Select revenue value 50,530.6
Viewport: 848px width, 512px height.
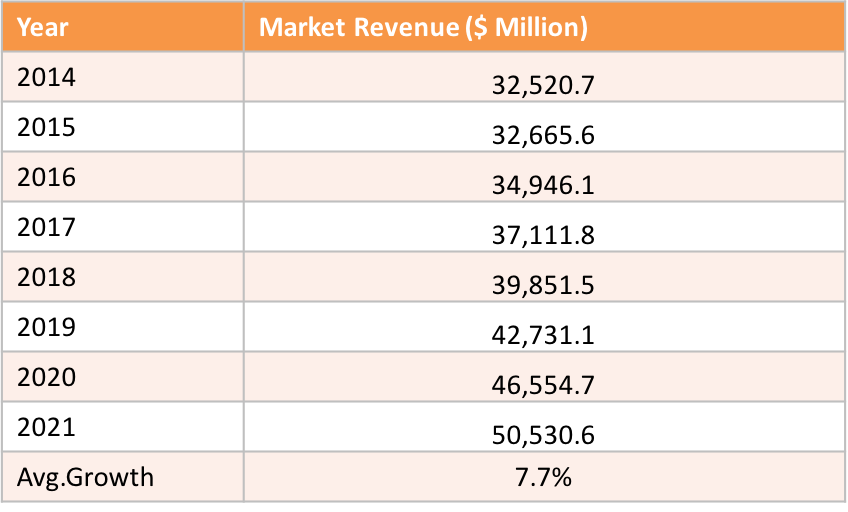543,435
